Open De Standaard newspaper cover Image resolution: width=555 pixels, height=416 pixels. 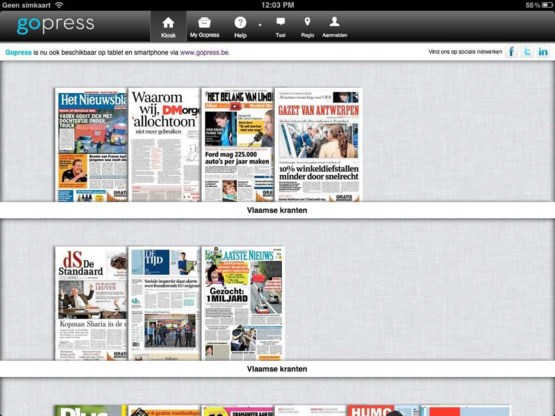pos(91,303)
